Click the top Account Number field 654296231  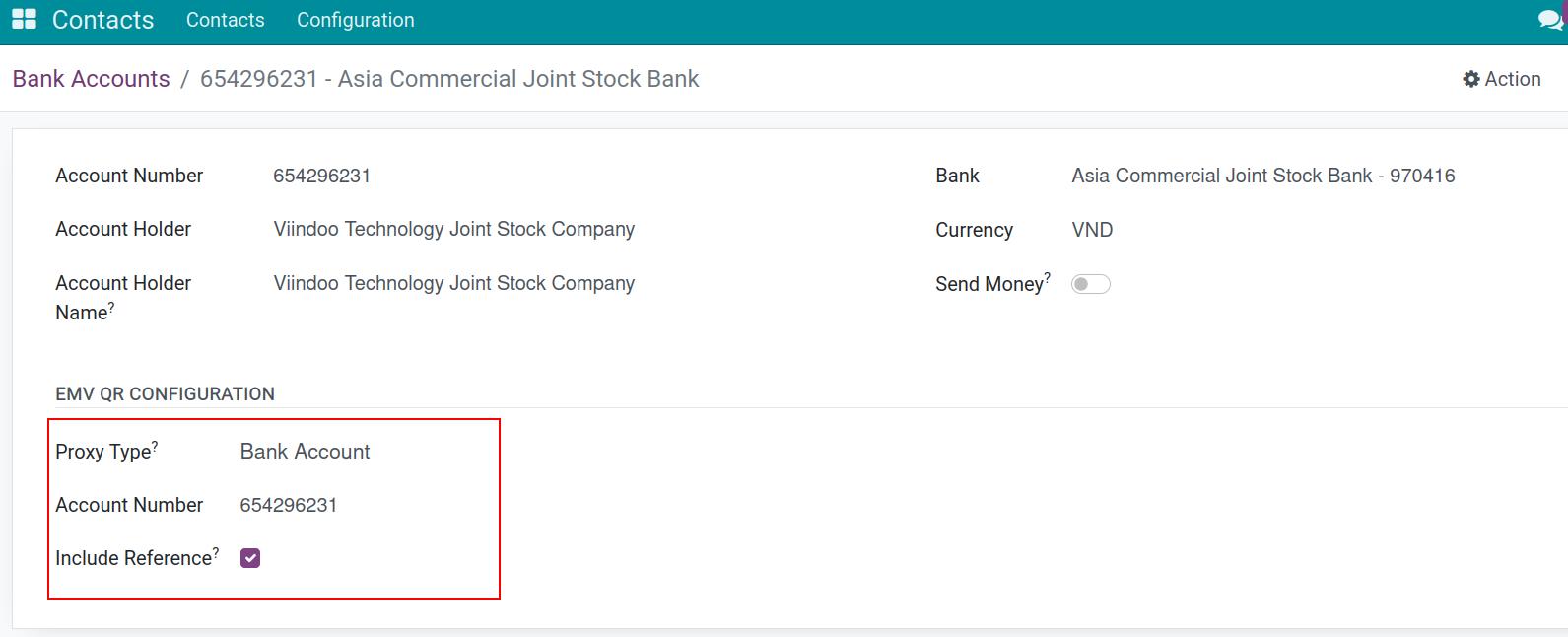click(321, 176)
